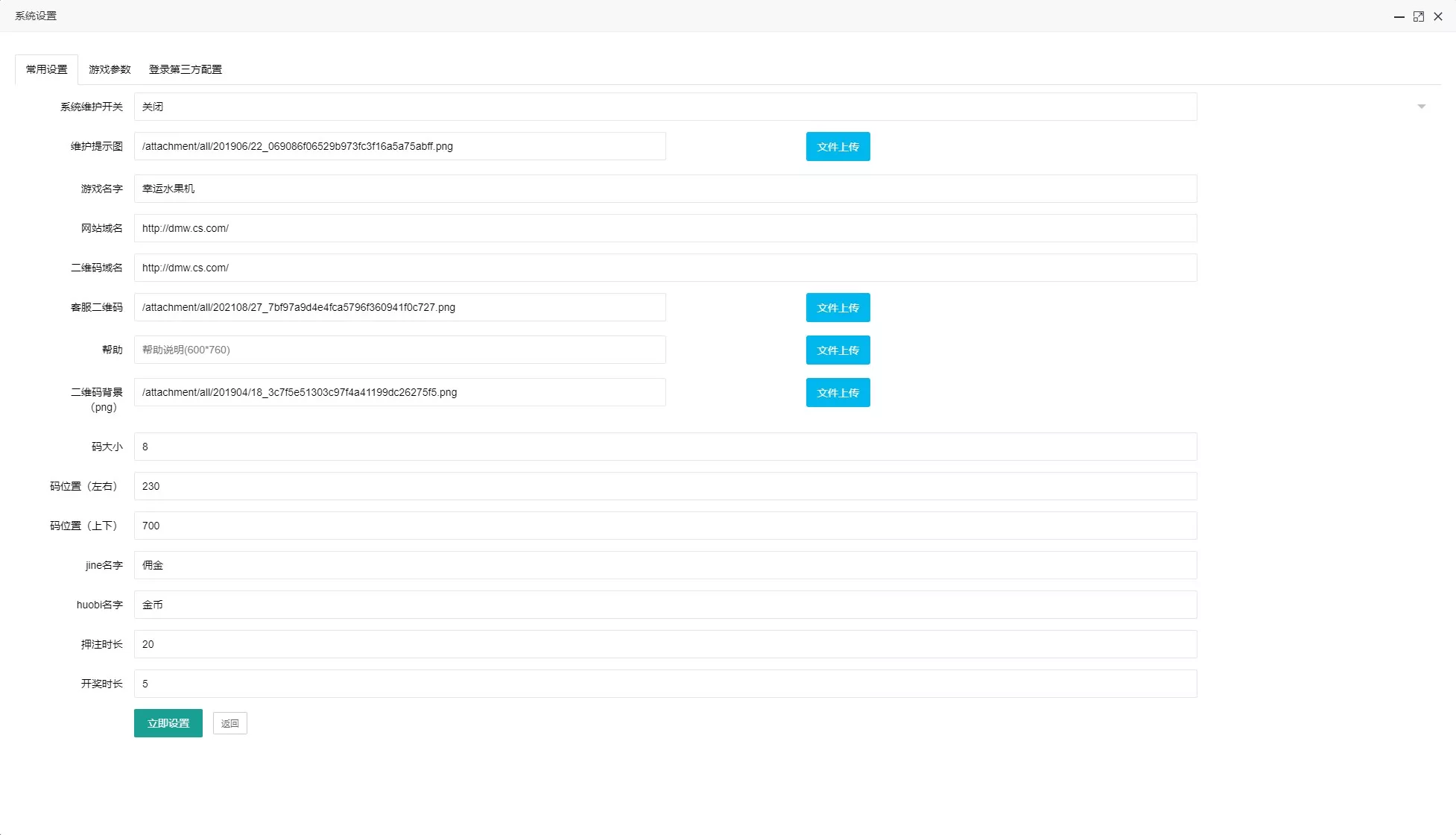Click into the 码大小 field
The height and width of the screenshot is (835, 1456).
click(665, 447)
